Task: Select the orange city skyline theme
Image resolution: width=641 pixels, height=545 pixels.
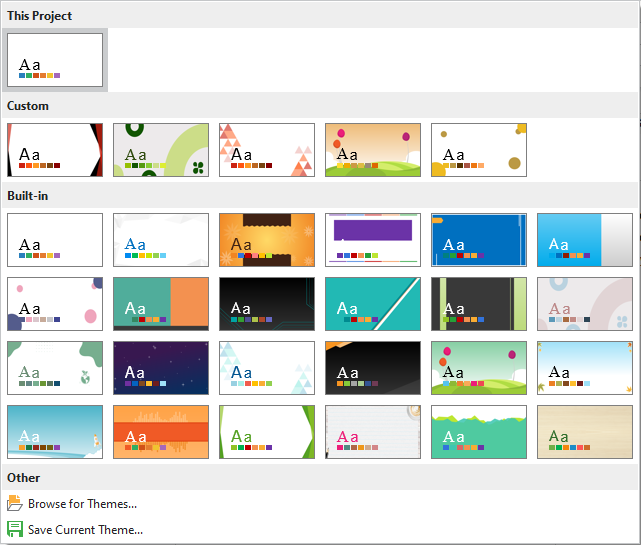Action: point(161,432)
